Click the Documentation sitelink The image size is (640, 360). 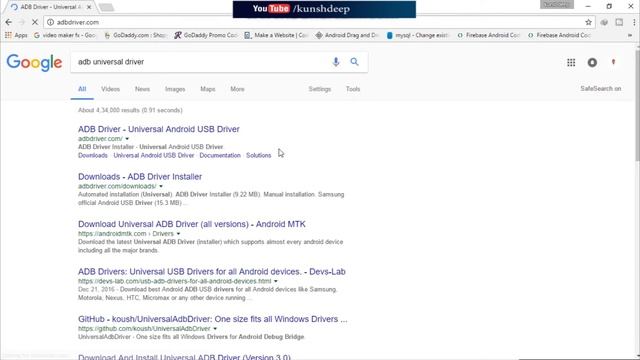(220, 156)
